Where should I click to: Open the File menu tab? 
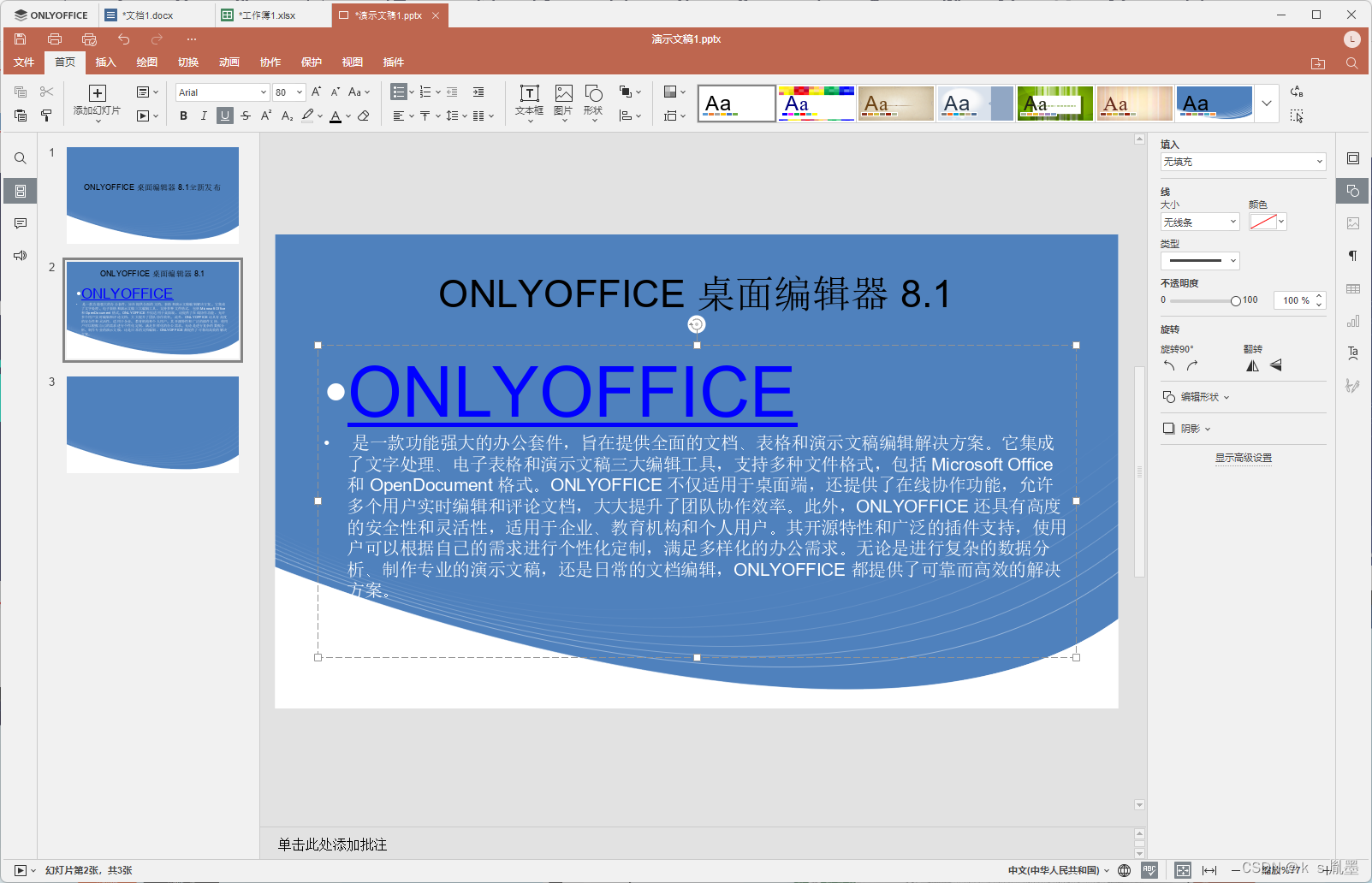coord(24,62)
